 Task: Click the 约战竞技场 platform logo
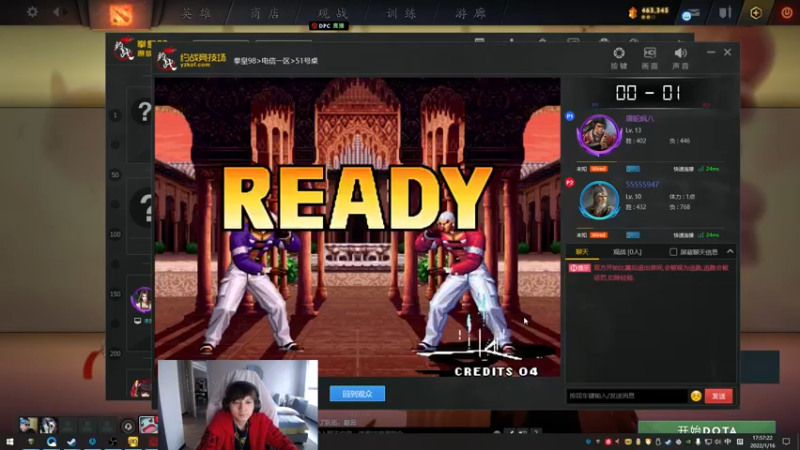point(191,60)
